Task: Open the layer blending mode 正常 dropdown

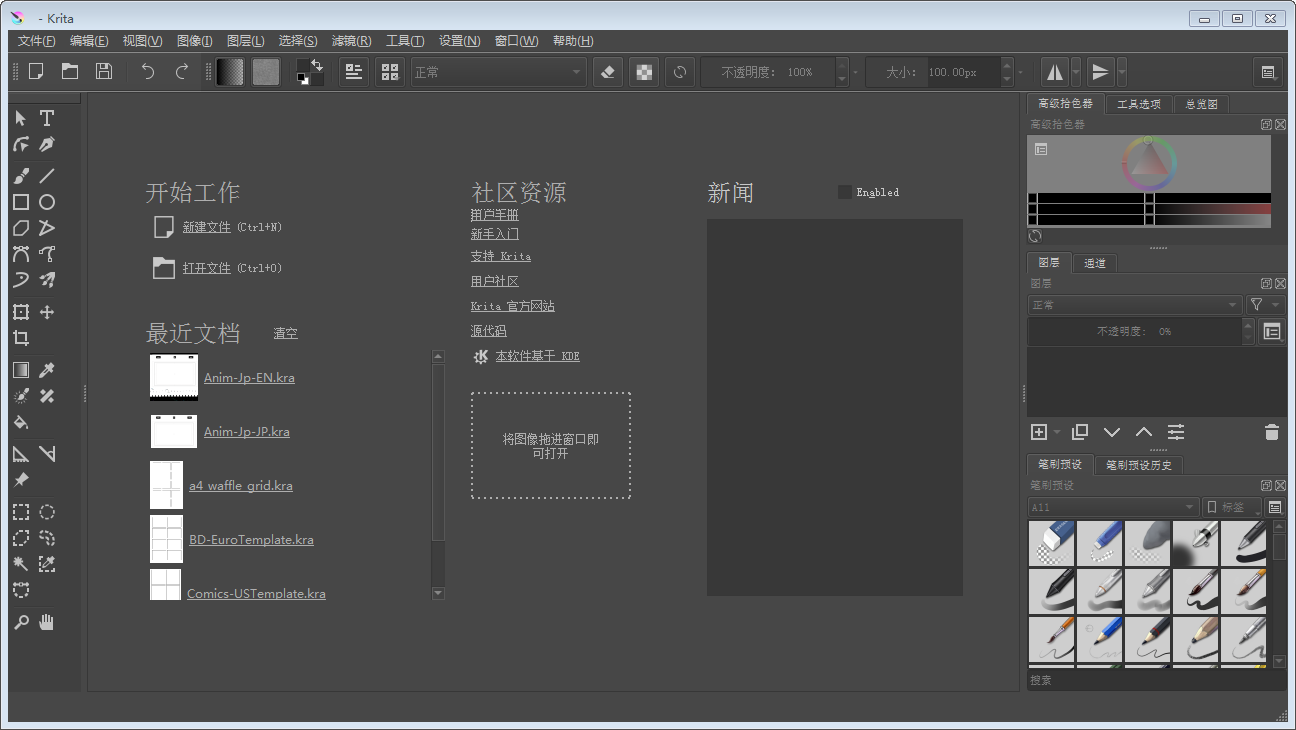Action: pyautogui.click(x=1134, y=304)
